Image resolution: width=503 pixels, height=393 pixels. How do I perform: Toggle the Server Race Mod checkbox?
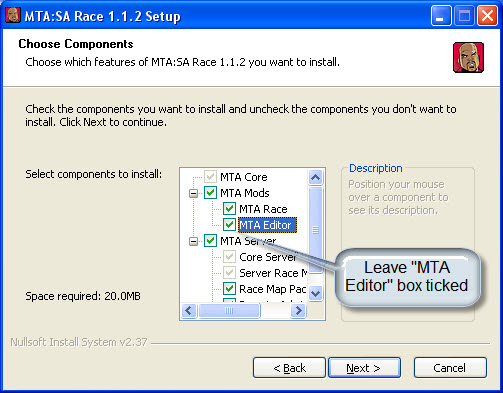point(229,273)
